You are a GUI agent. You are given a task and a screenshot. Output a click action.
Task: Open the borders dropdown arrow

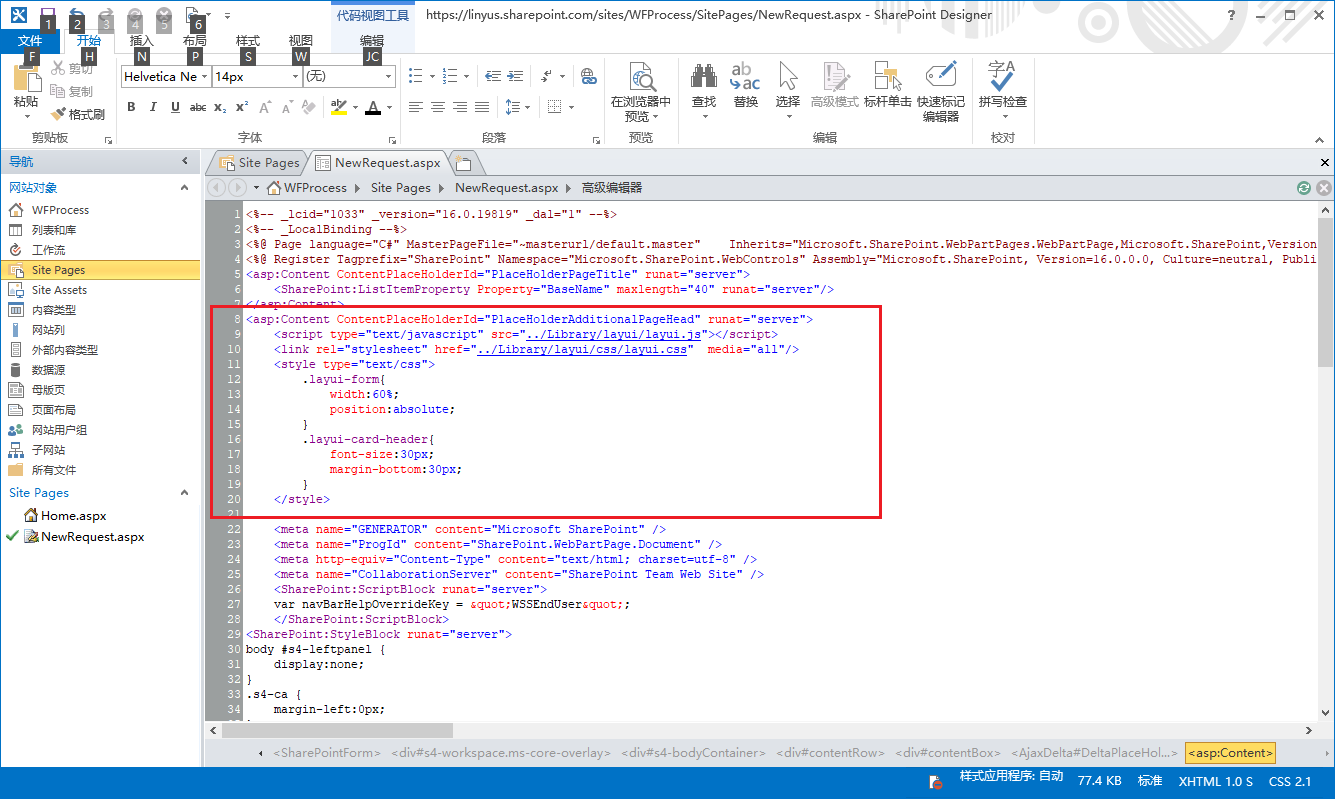coord(569,107)
